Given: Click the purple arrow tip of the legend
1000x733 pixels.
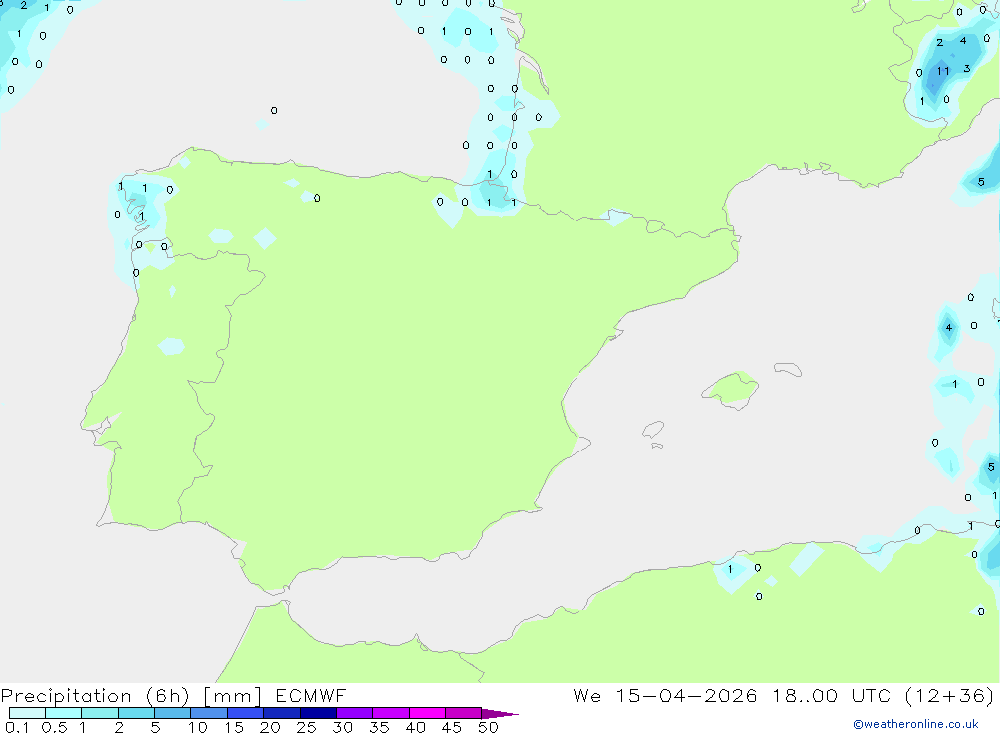Looking at the screenshot, I should coord(499,714).
